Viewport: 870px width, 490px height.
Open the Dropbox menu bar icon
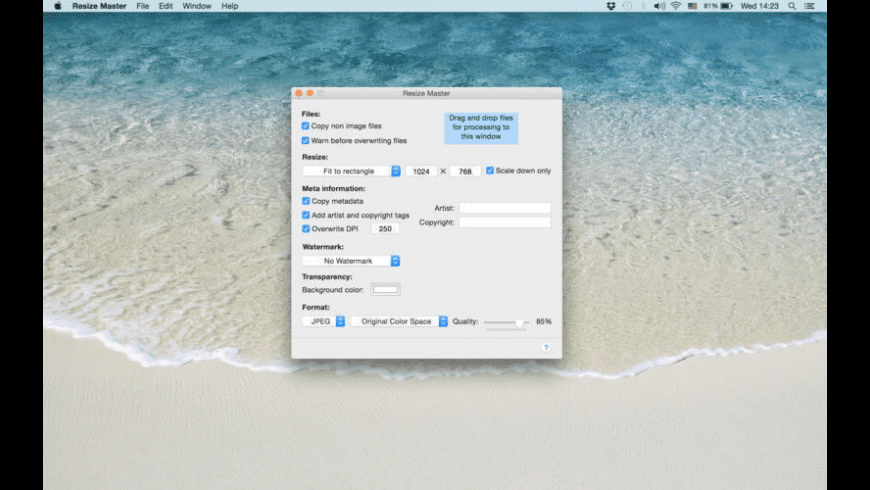point(611,6)
